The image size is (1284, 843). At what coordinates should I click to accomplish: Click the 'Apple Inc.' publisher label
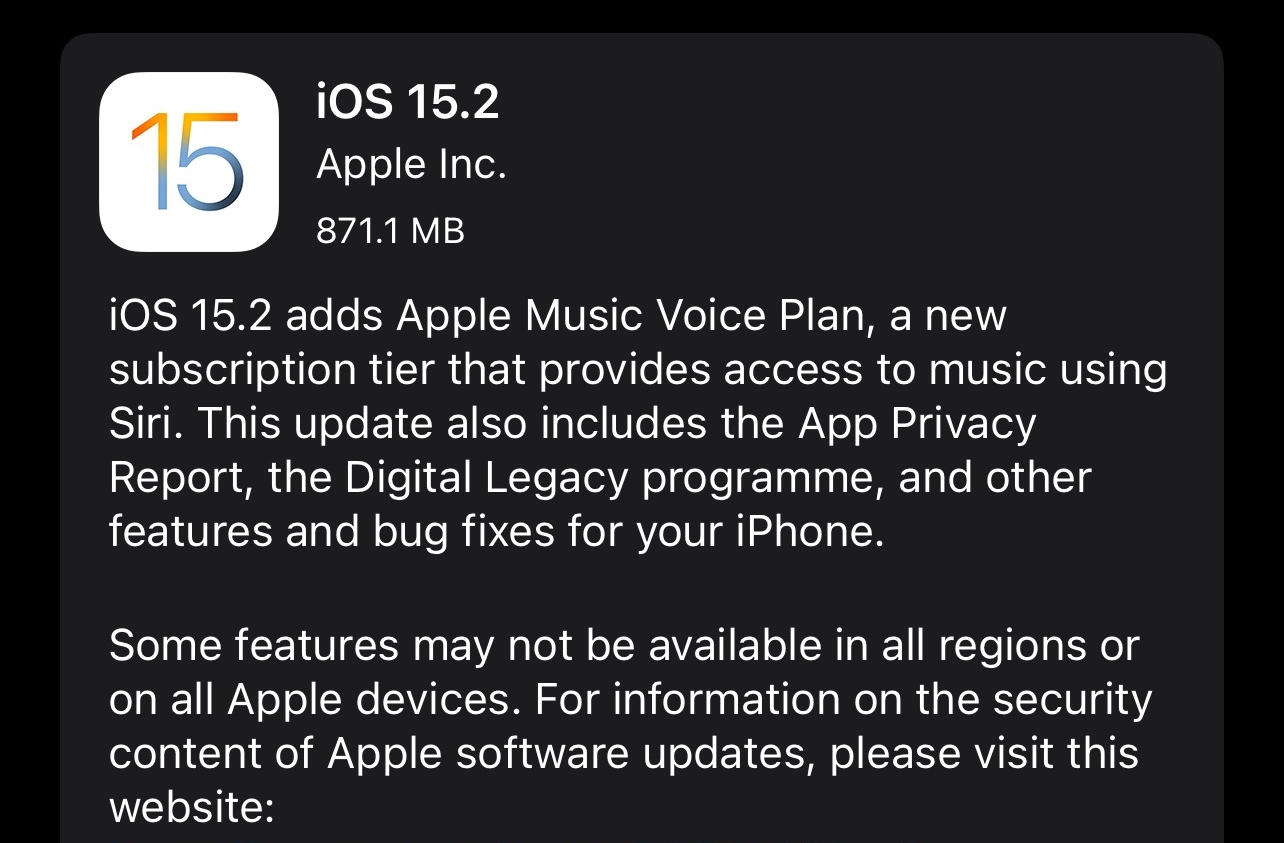click(411, 165)
